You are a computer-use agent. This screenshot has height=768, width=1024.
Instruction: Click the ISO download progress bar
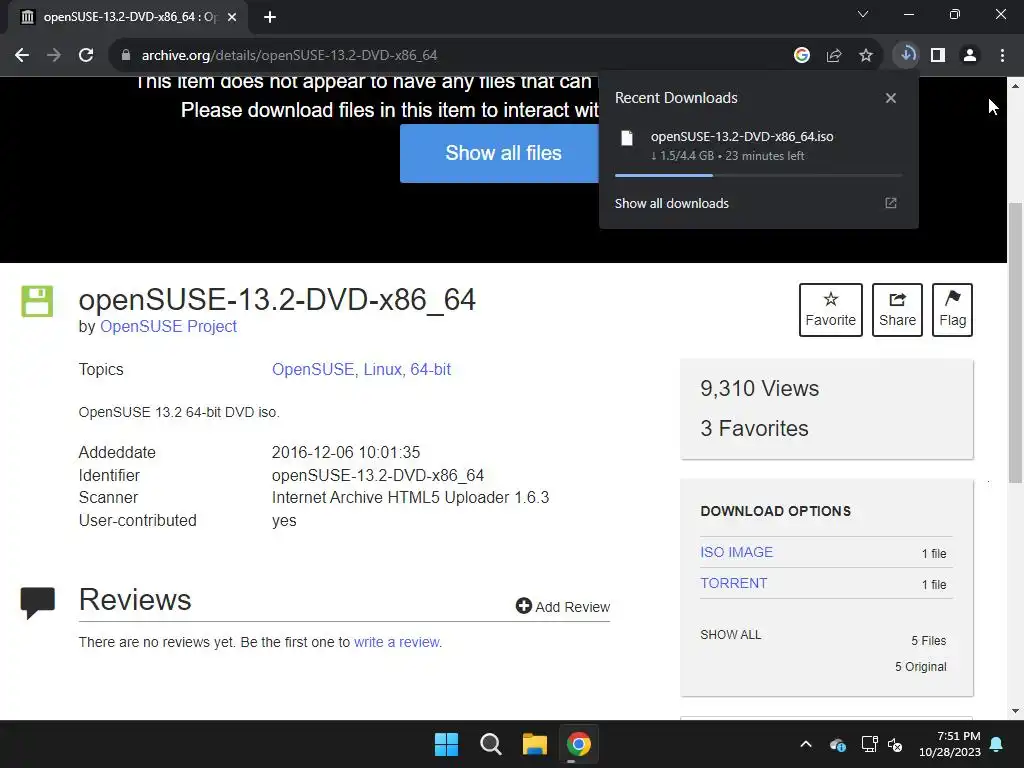tap(758, 175)
